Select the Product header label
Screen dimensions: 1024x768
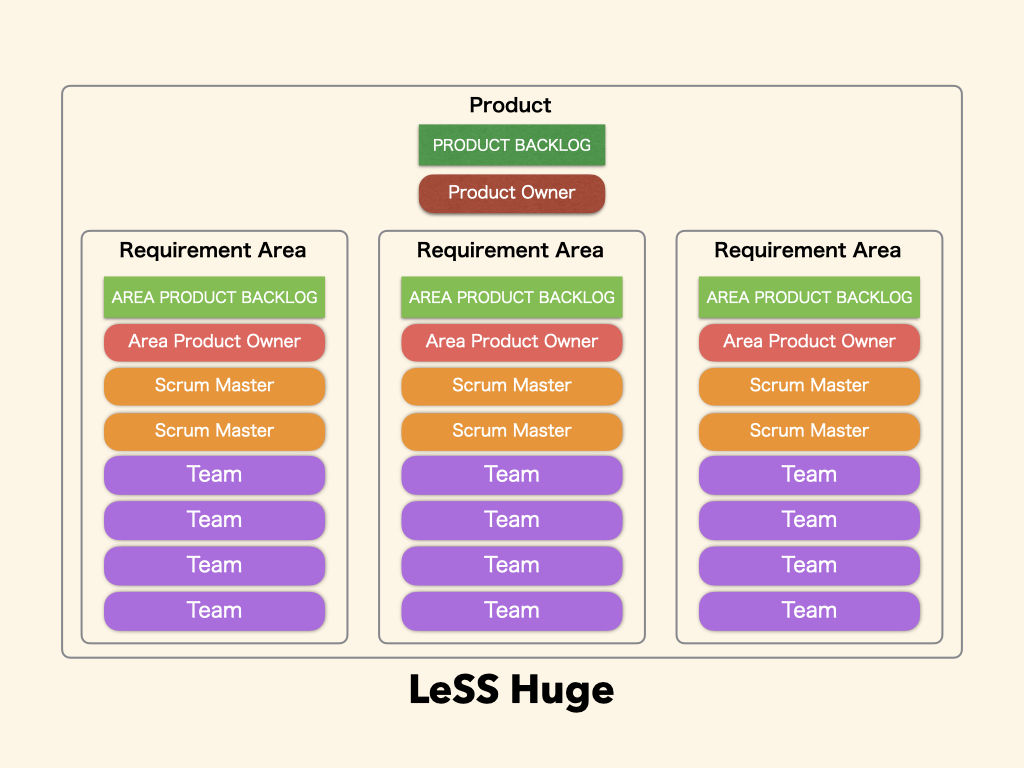click(x=511, y=105)
